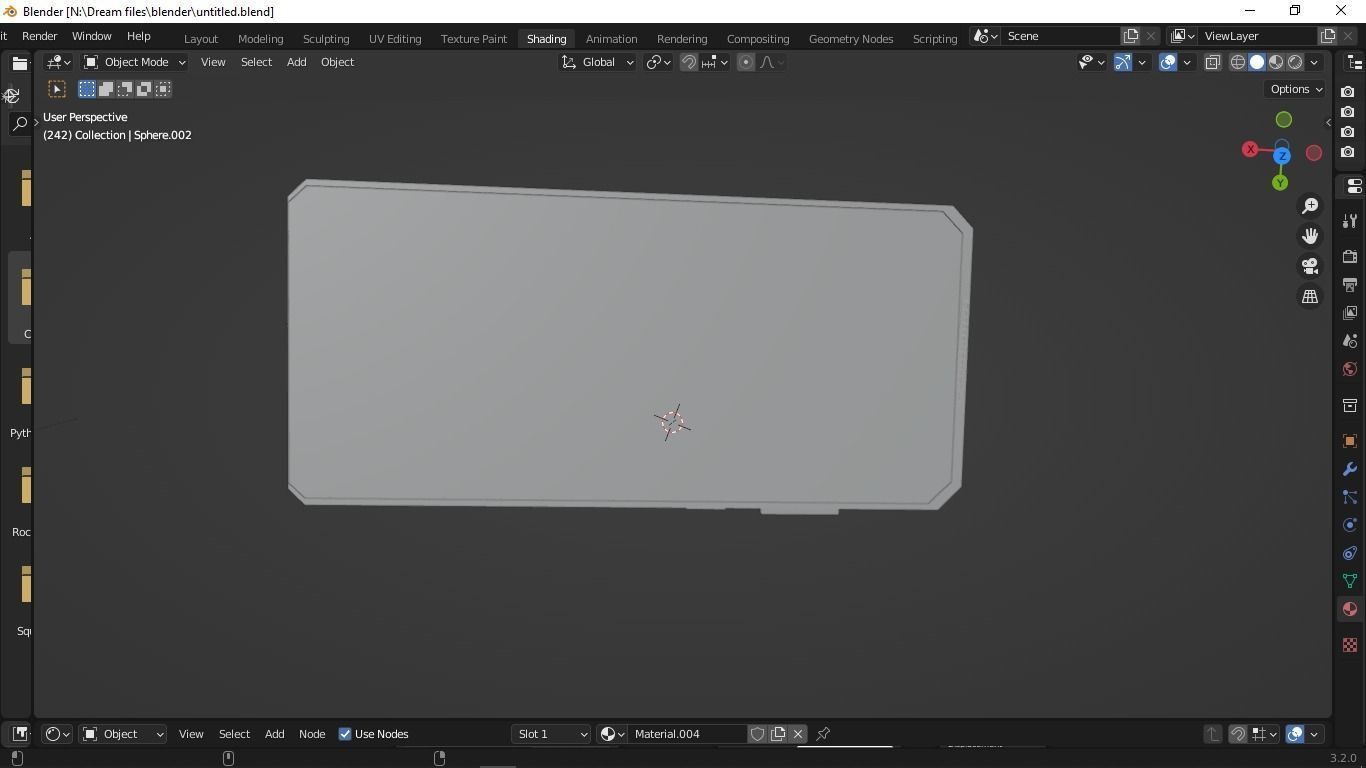Click the select tool tweak icon
Viewport: 1366px width, 768px height.
click(x=57, y=89)
